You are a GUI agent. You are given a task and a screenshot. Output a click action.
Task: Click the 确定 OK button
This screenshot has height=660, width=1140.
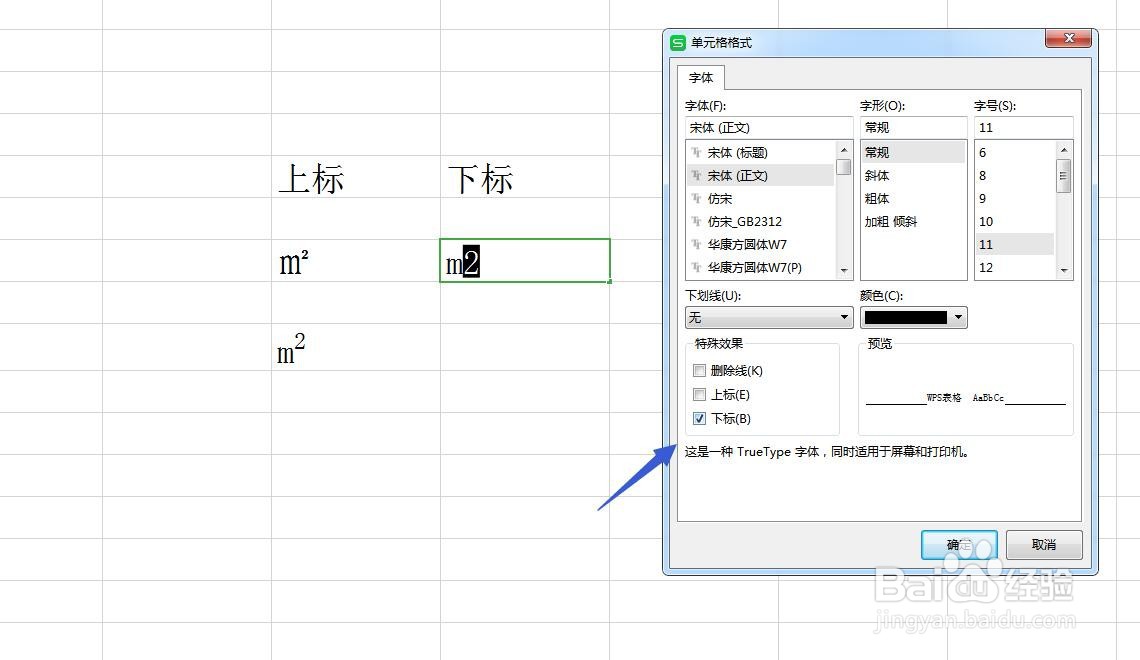pos(959,545)
